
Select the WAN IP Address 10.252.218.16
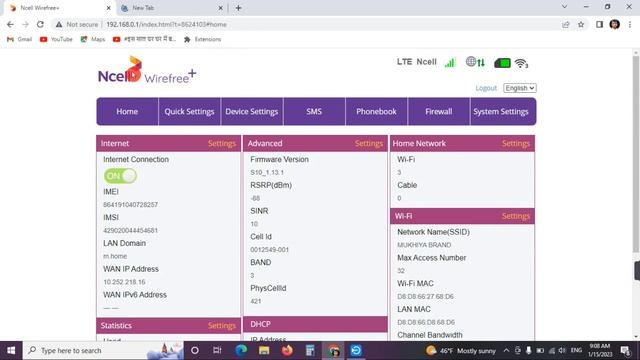124,282
